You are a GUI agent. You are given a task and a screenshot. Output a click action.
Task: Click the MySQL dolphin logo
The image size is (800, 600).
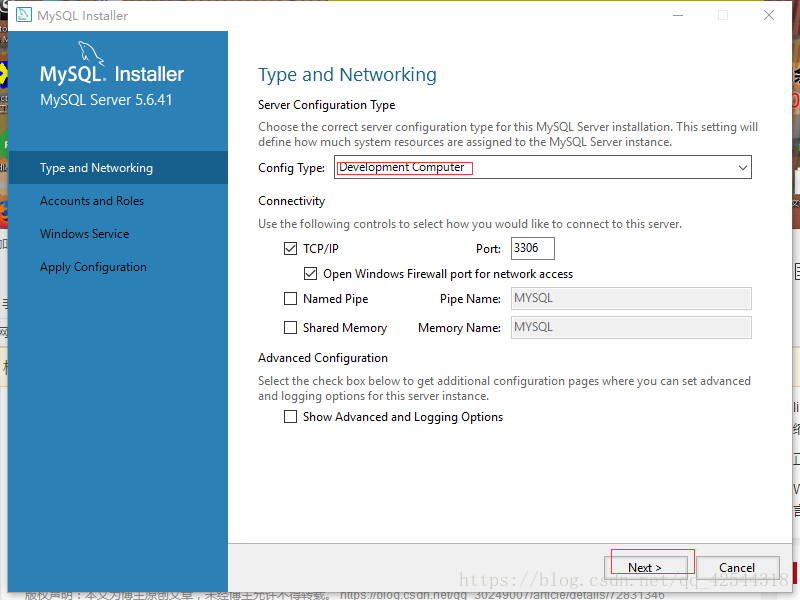pos(91,54)
